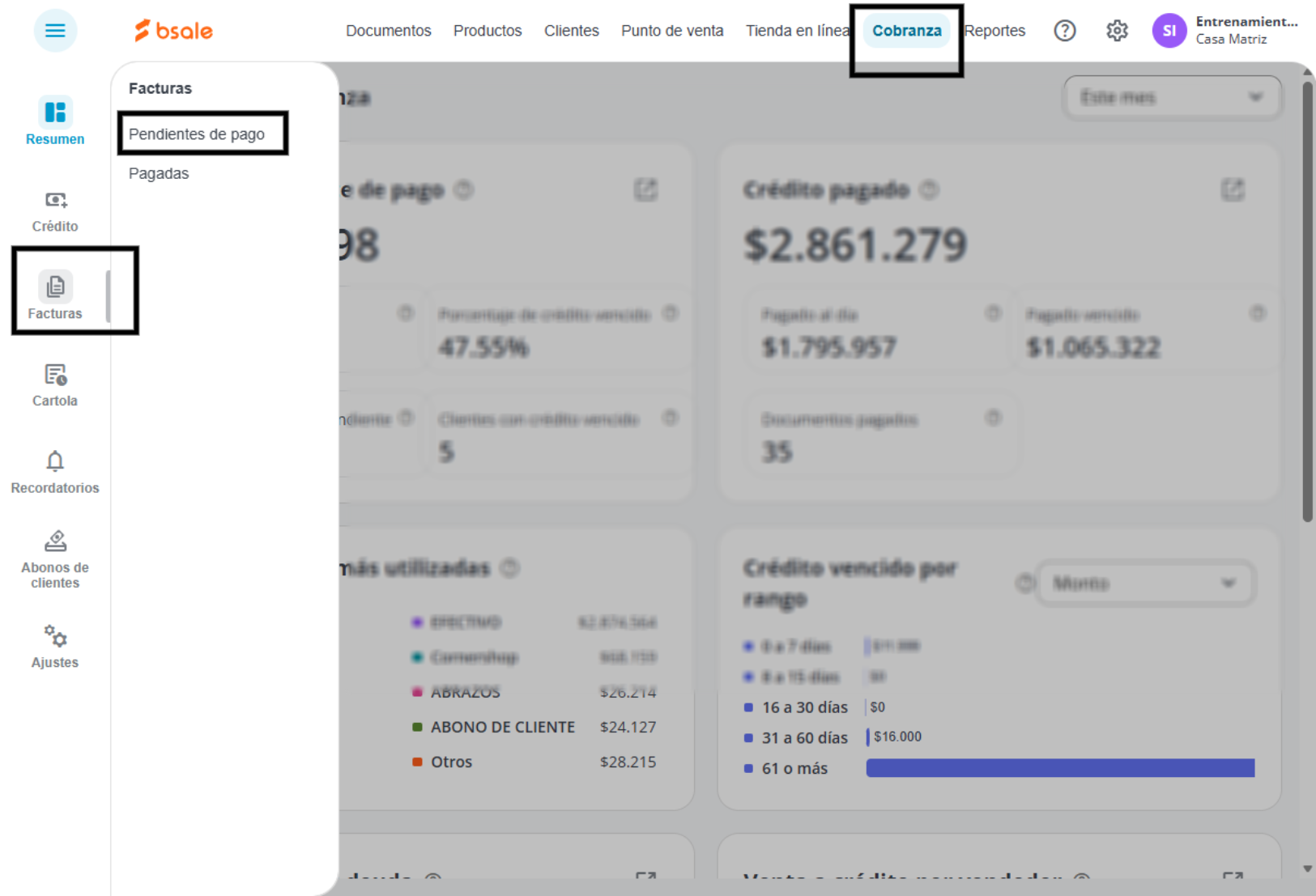Click the scrollbar down arrow
This screenshot has height=896, width=1316.
pyautogui.click(x=1307, y=868)
